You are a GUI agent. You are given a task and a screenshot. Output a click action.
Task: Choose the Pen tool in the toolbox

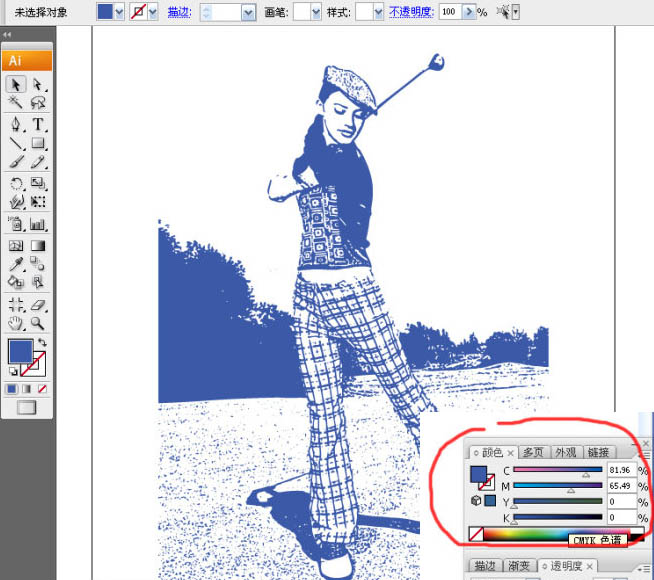point(16,124)
